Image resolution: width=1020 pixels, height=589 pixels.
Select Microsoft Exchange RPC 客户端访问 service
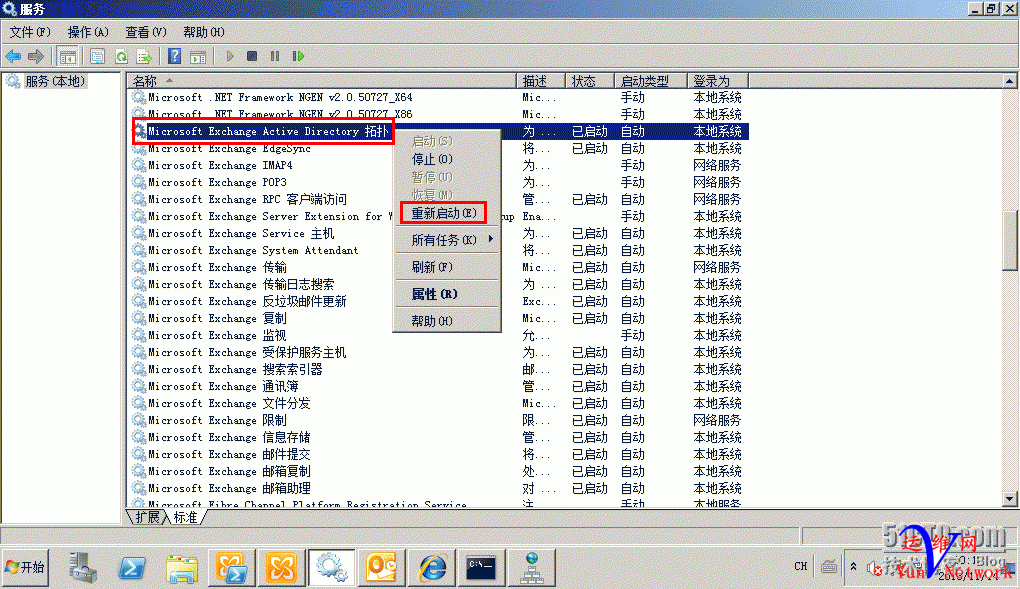click(247, 199)
